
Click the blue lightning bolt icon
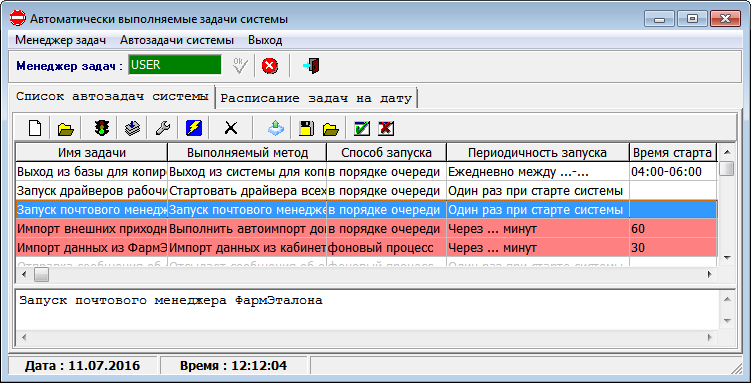coord(193,128)
